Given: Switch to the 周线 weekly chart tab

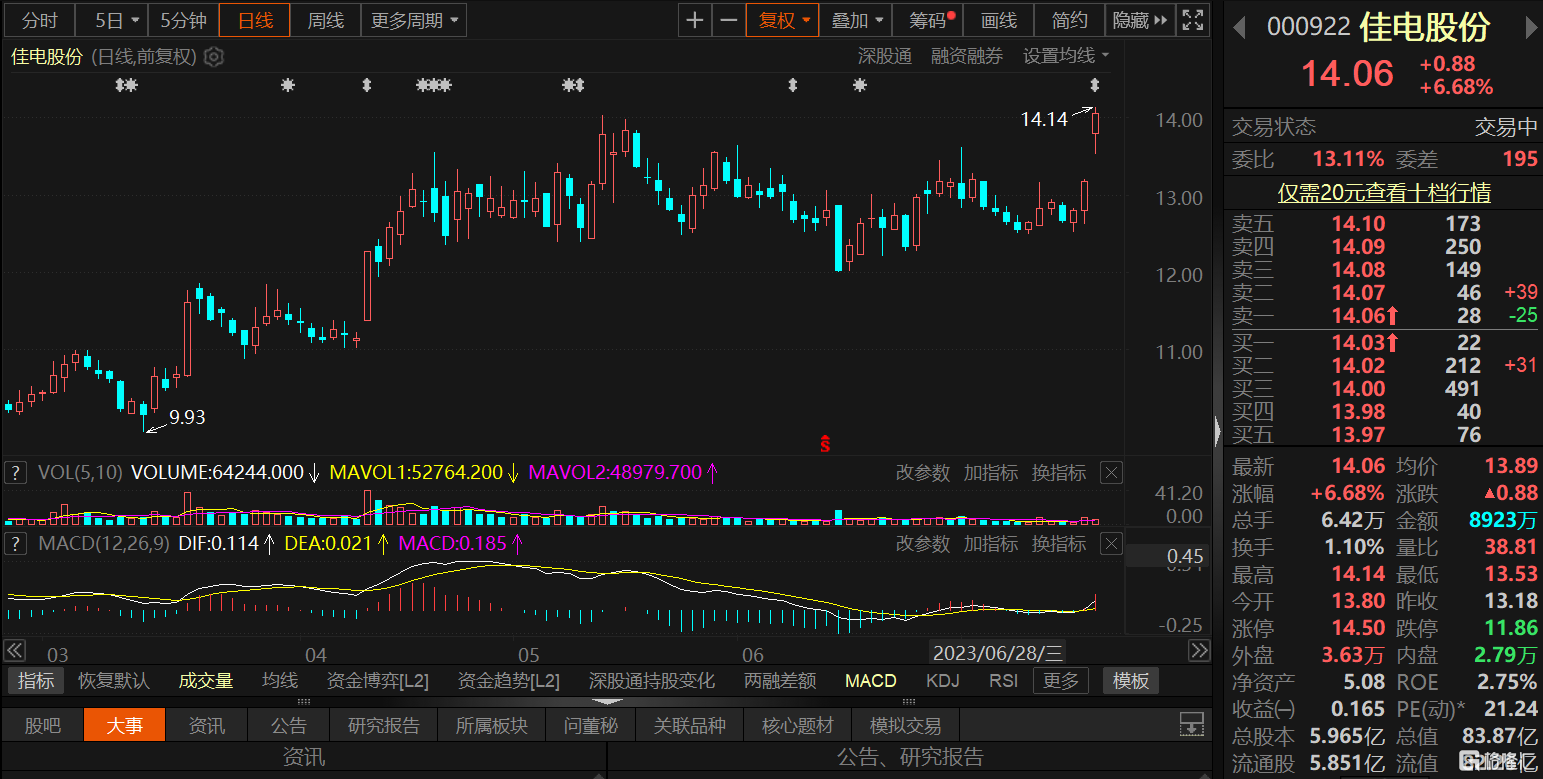Looking at the screenshot, I should 325,20.
